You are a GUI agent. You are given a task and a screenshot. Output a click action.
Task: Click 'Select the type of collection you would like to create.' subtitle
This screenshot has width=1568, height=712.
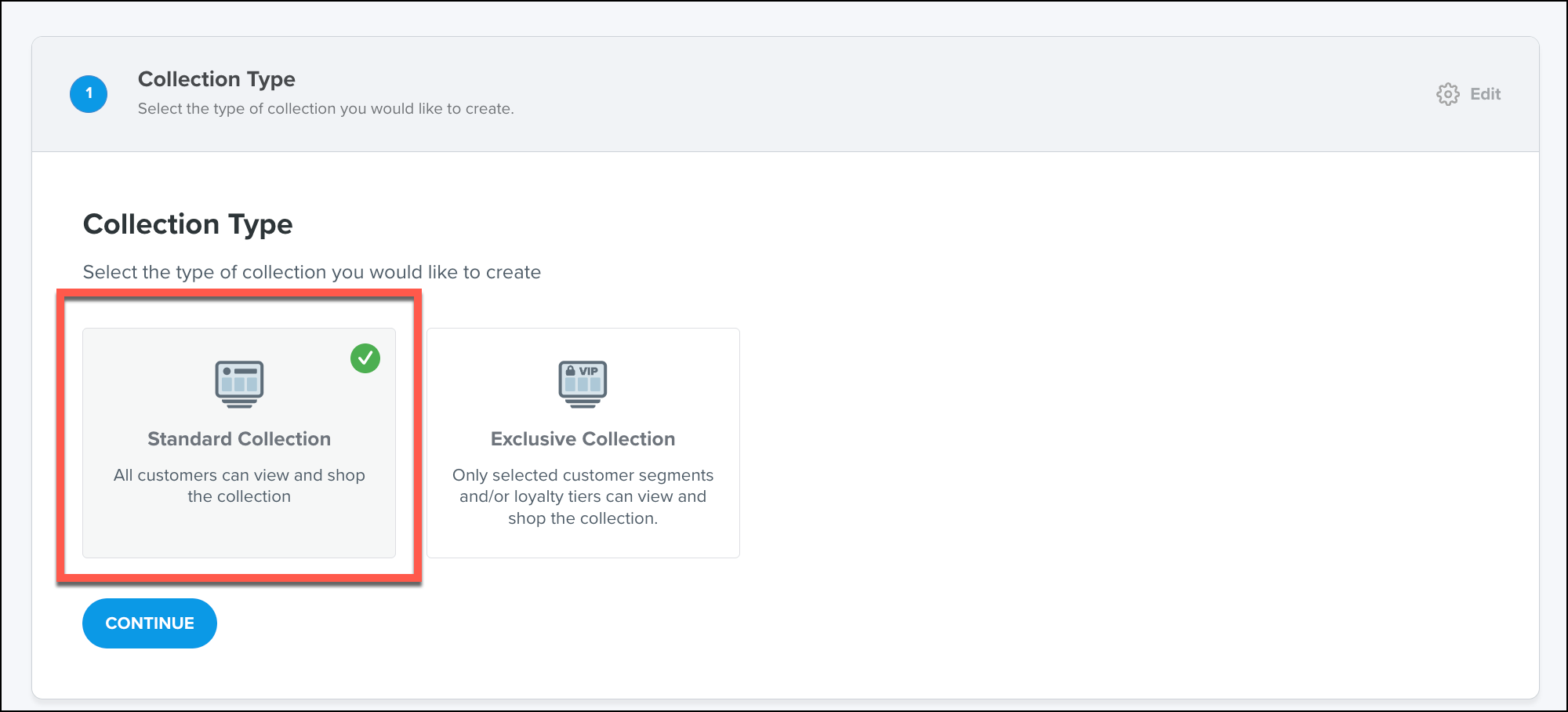(326, 109)
